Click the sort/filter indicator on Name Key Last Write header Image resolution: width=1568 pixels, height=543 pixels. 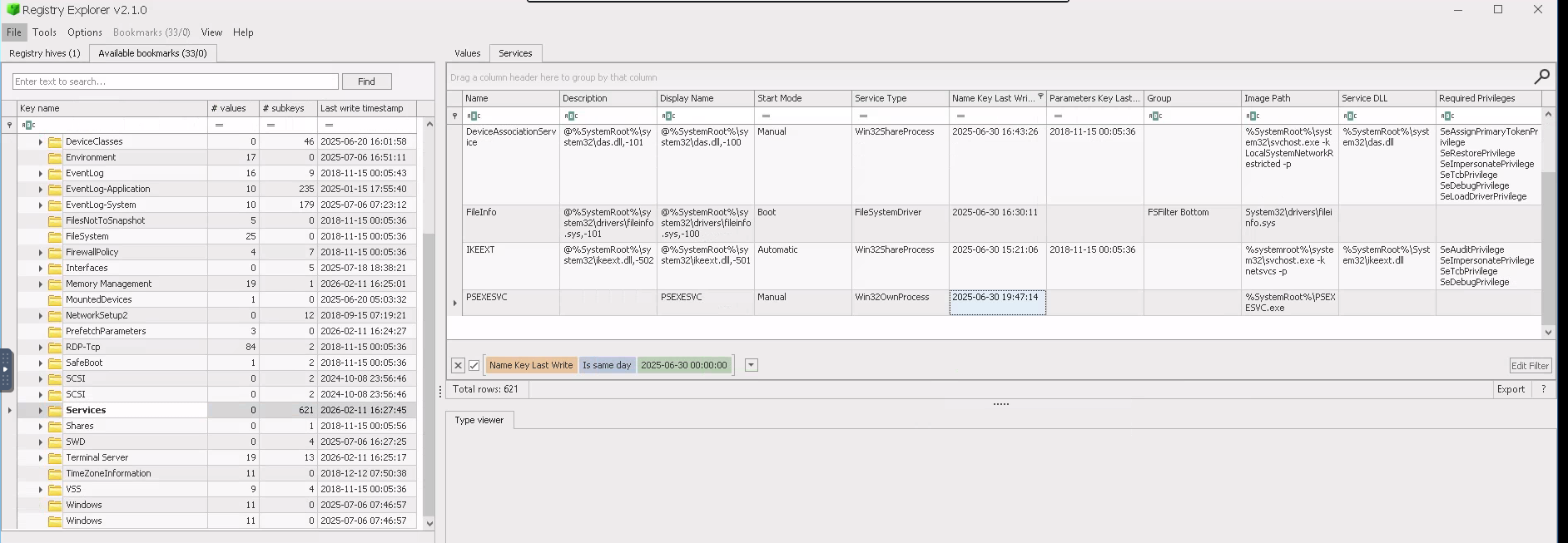click(1040, 96)
